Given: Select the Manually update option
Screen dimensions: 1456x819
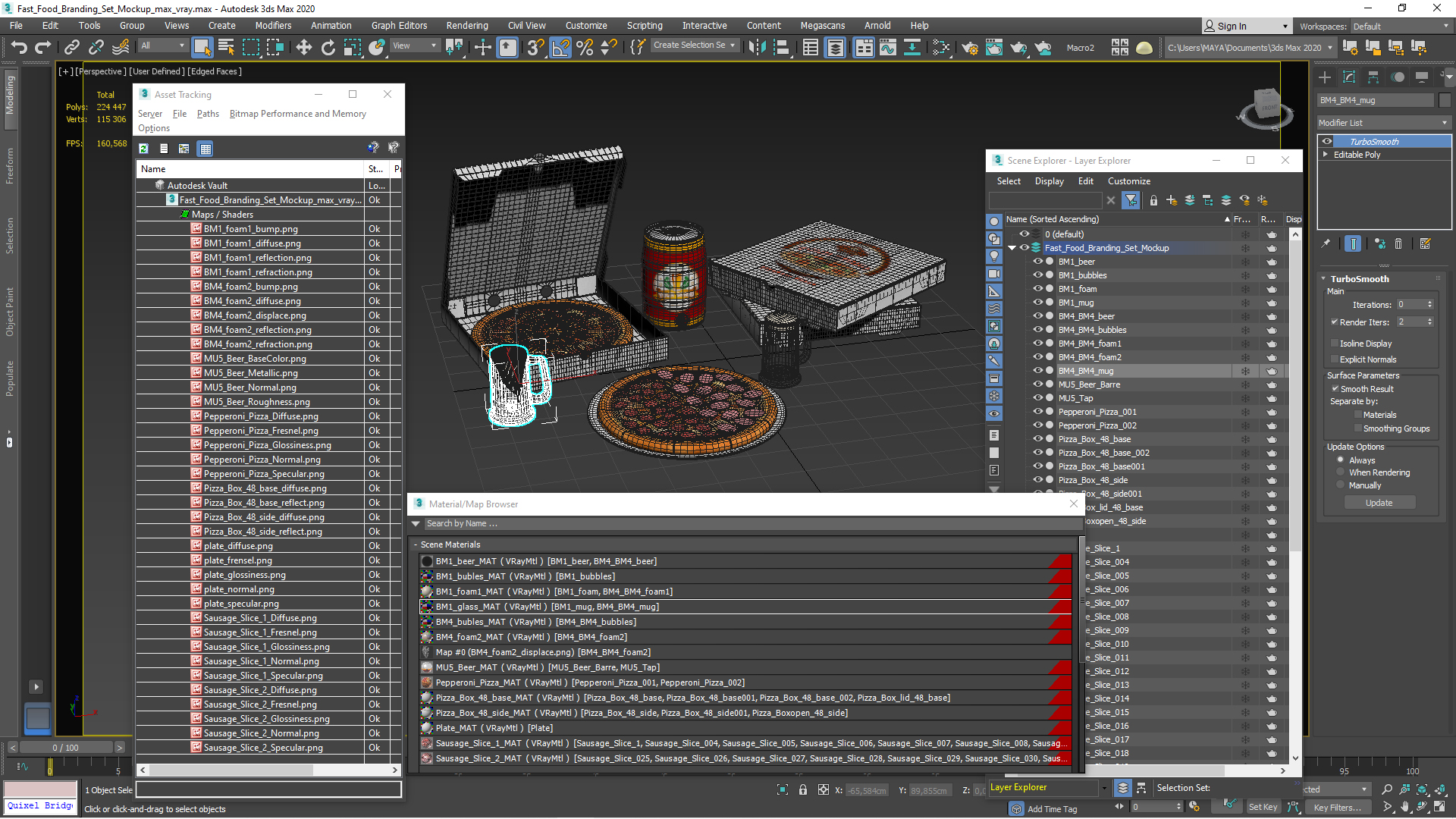Looking at the screenshot, I should pyautogui.click(x=1340, y=485).
